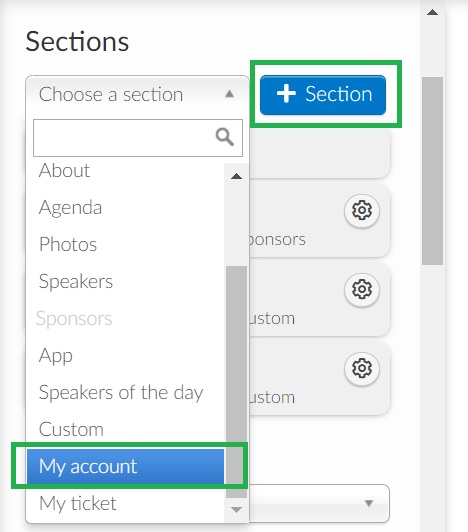The height and width of the screenshot is (532, 468).
Task: Click page scrollbar up arrow
Action: pyautogui.click(x=432, y=13)
